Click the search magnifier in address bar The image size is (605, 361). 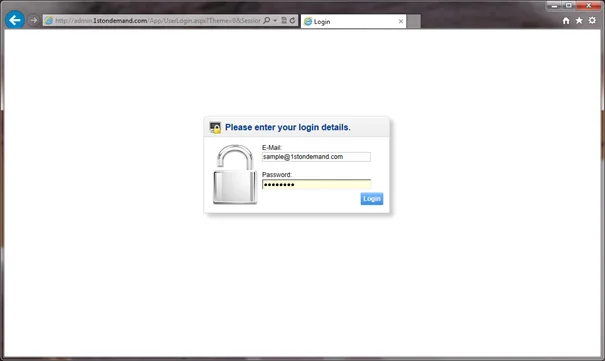click(x=267, y=20)
